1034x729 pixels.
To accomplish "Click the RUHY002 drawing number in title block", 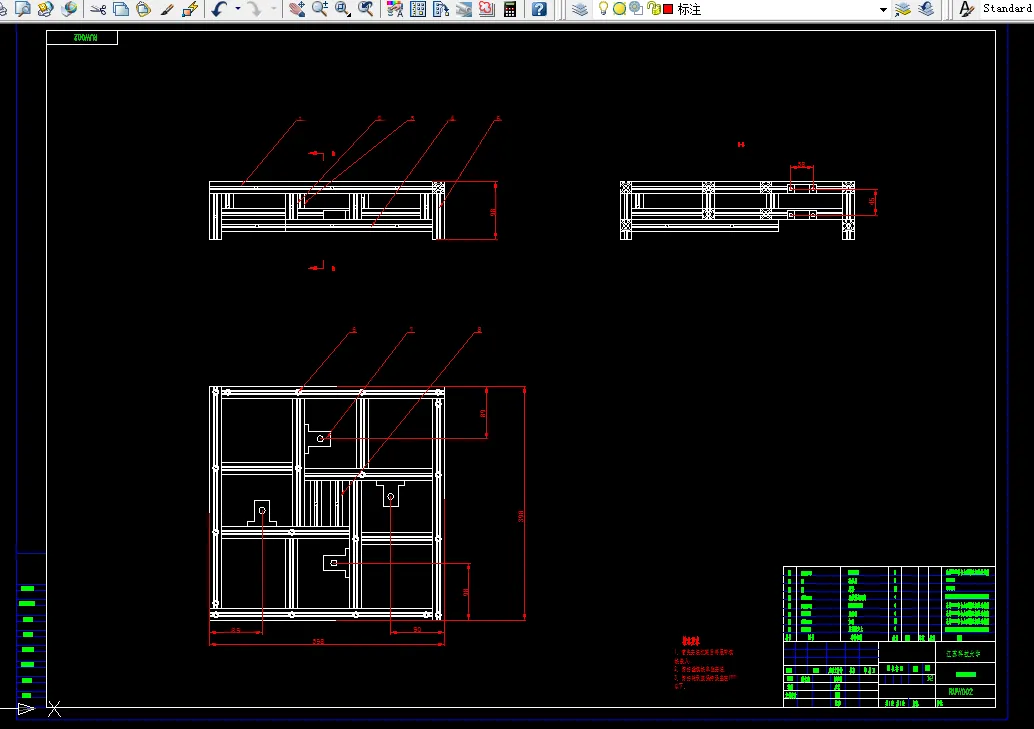I will pyautogui.click(x=960, y=692).
